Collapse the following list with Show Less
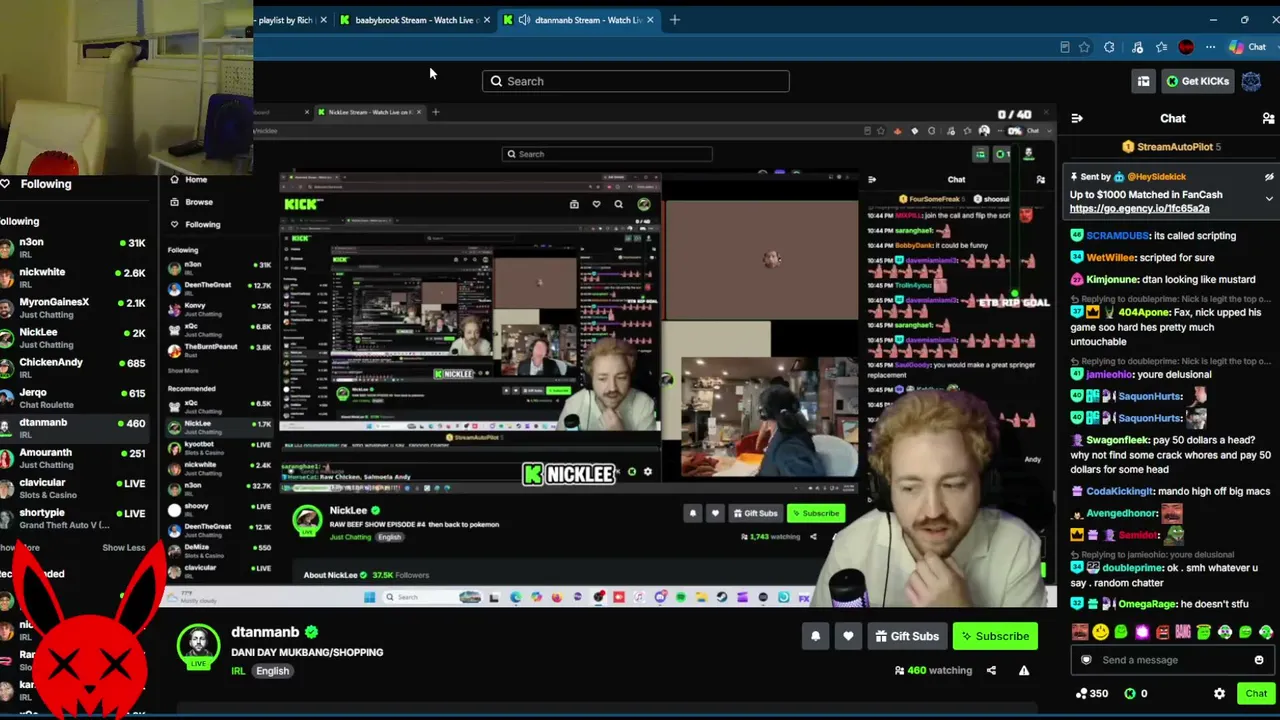 pyautogui.click(x=124, y=548)
